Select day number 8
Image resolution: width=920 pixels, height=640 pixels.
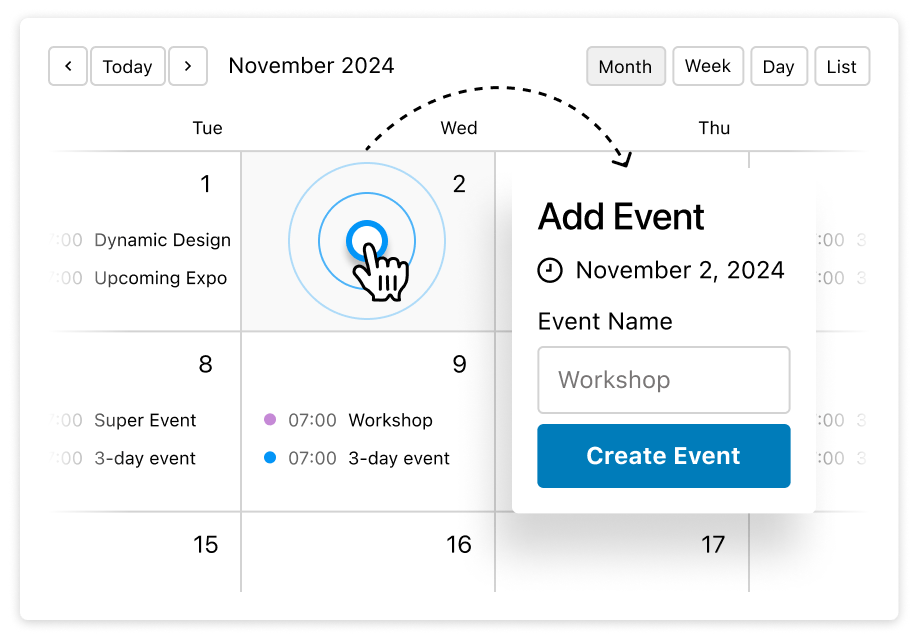205,364
